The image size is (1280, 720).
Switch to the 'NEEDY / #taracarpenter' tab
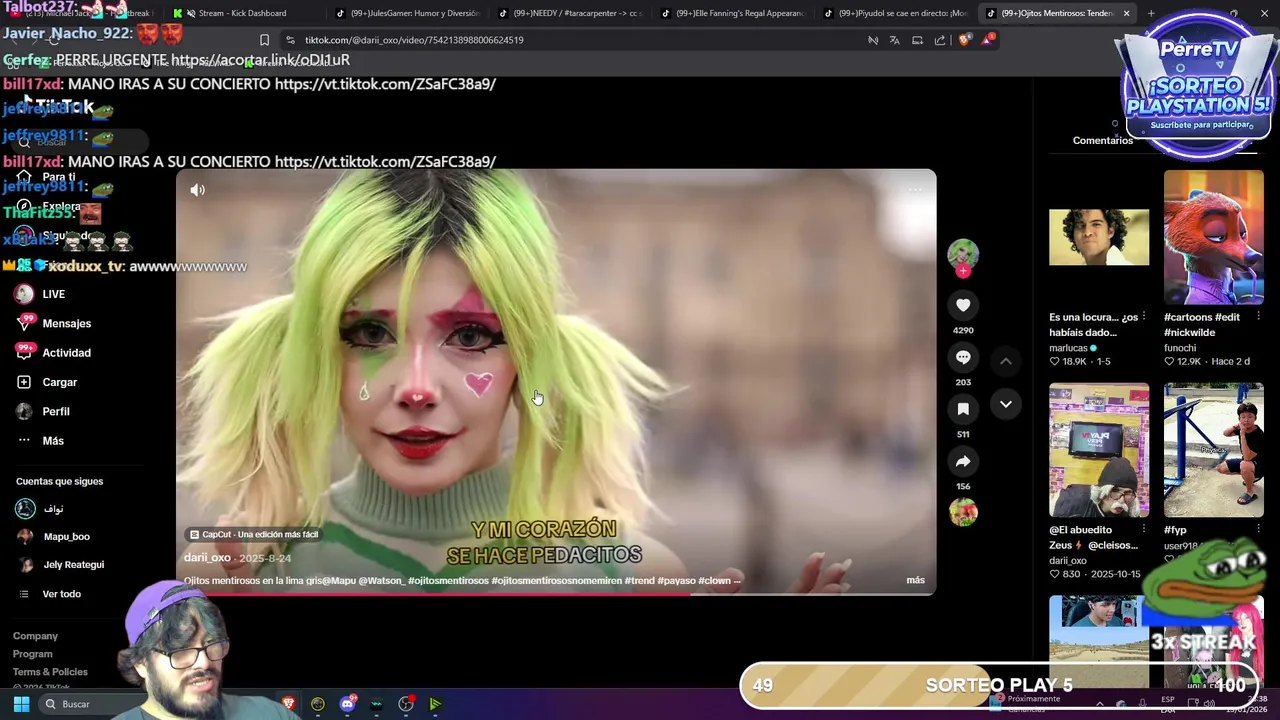[x=570, y=13]
